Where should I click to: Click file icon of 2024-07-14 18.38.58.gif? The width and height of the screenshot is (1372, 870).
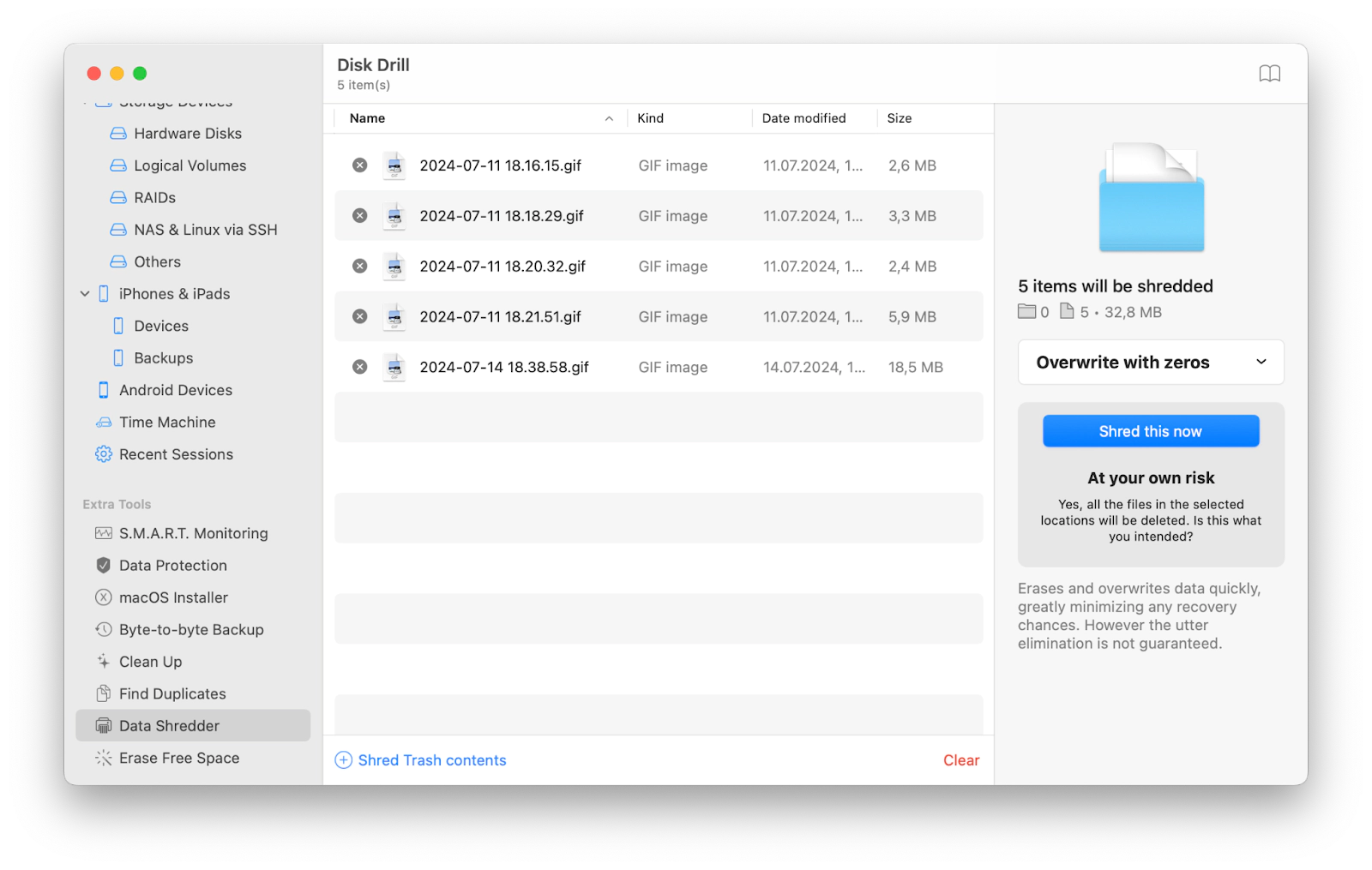coord(394,367)
